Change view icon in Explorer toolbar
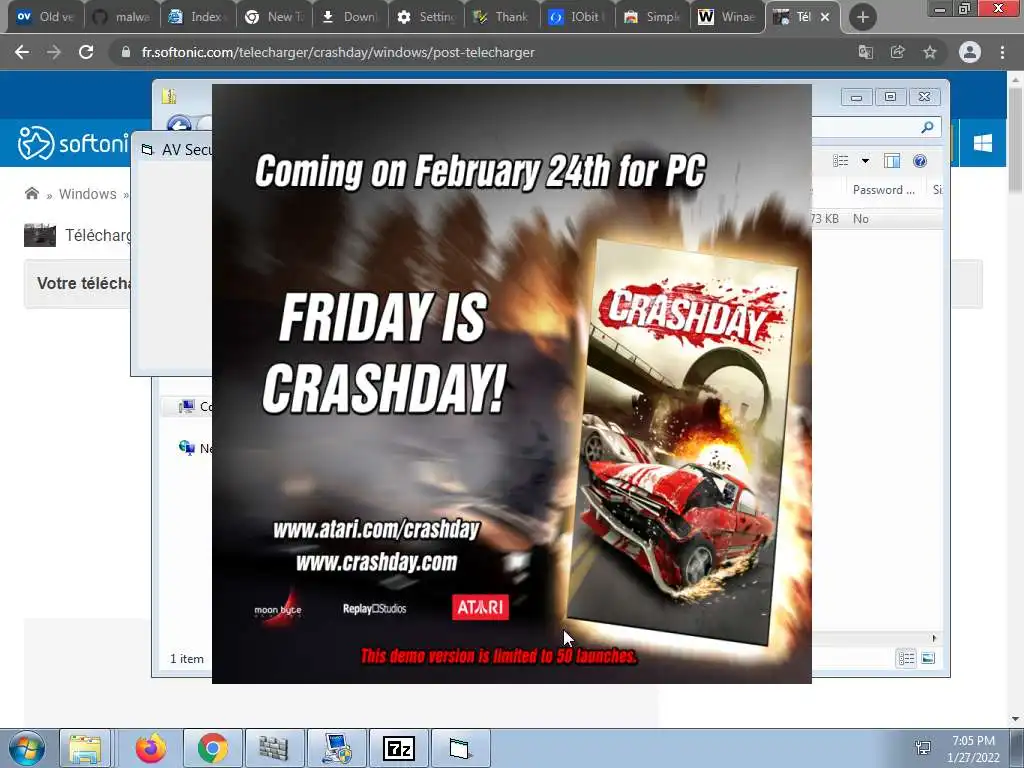 click(841, 161)
